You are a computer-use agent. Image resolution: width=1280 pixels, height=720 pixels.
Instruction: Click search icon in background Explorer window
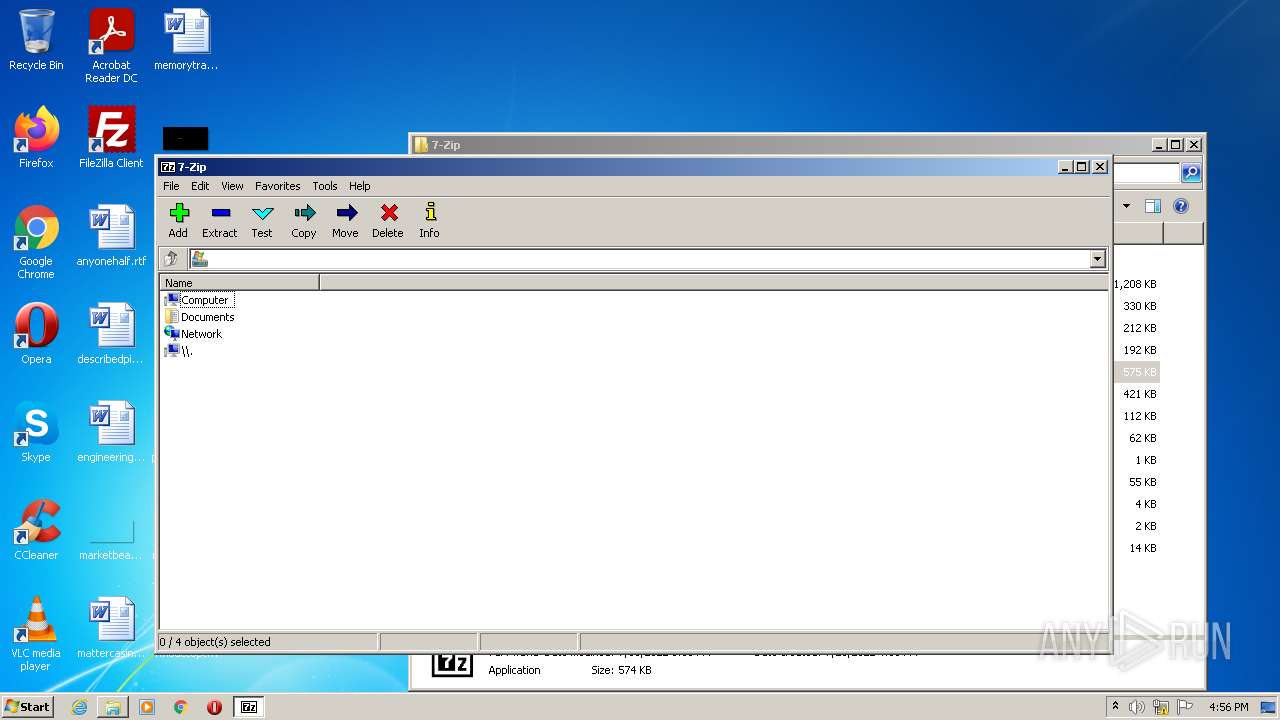tap(1191, 173)
